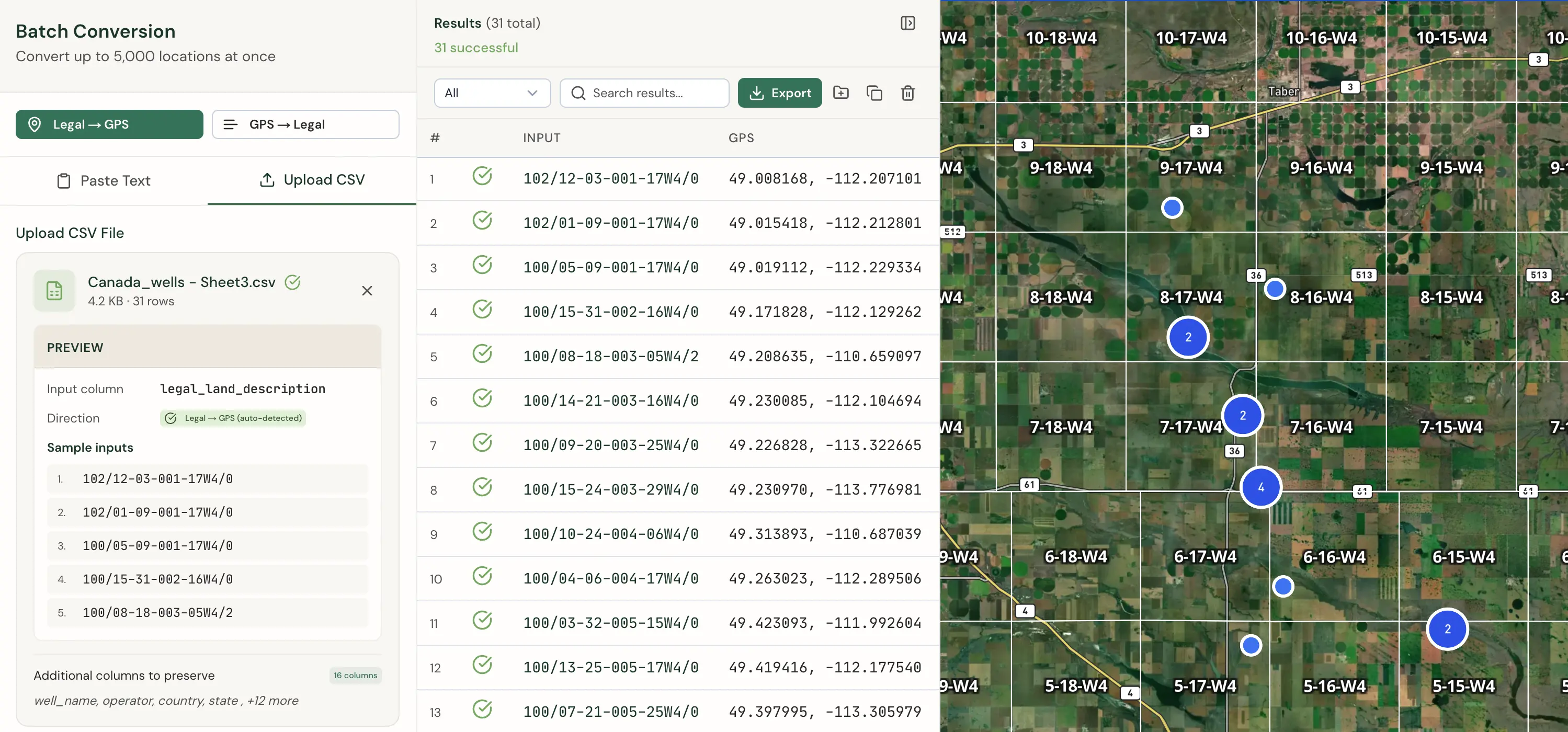Image resolution: width=1568 pixels, height=732 pixels.
Task: Expand the 16 columns preserved list
Action: pos(355,676)
